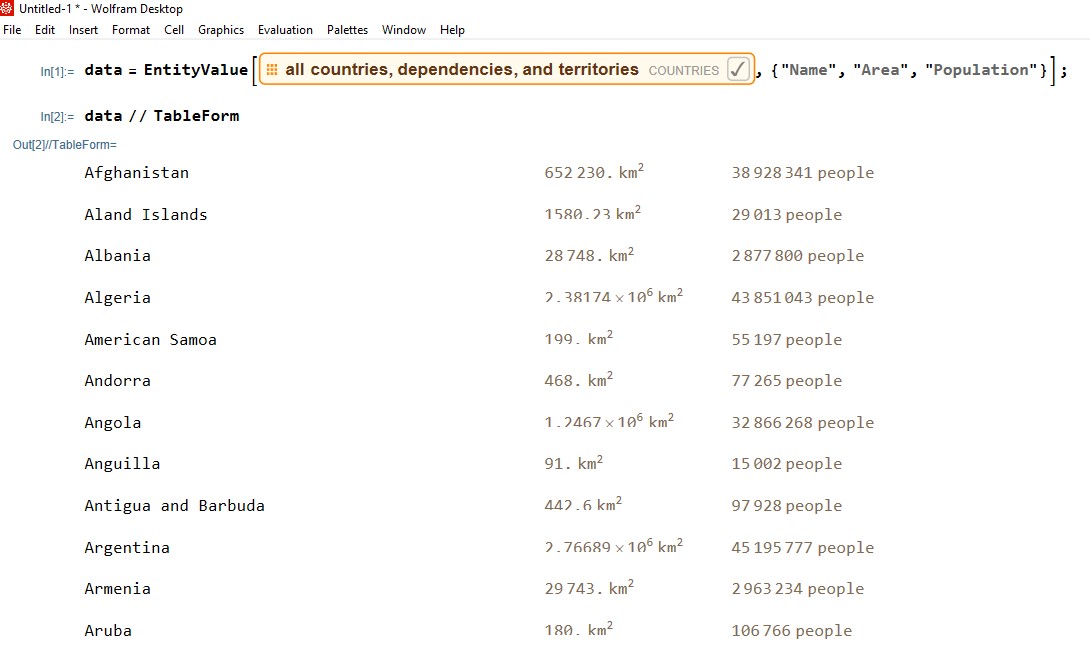Place cursor in data // TableForm input
The width and height of the screenshot is (1090, 659).
point(161,116)
